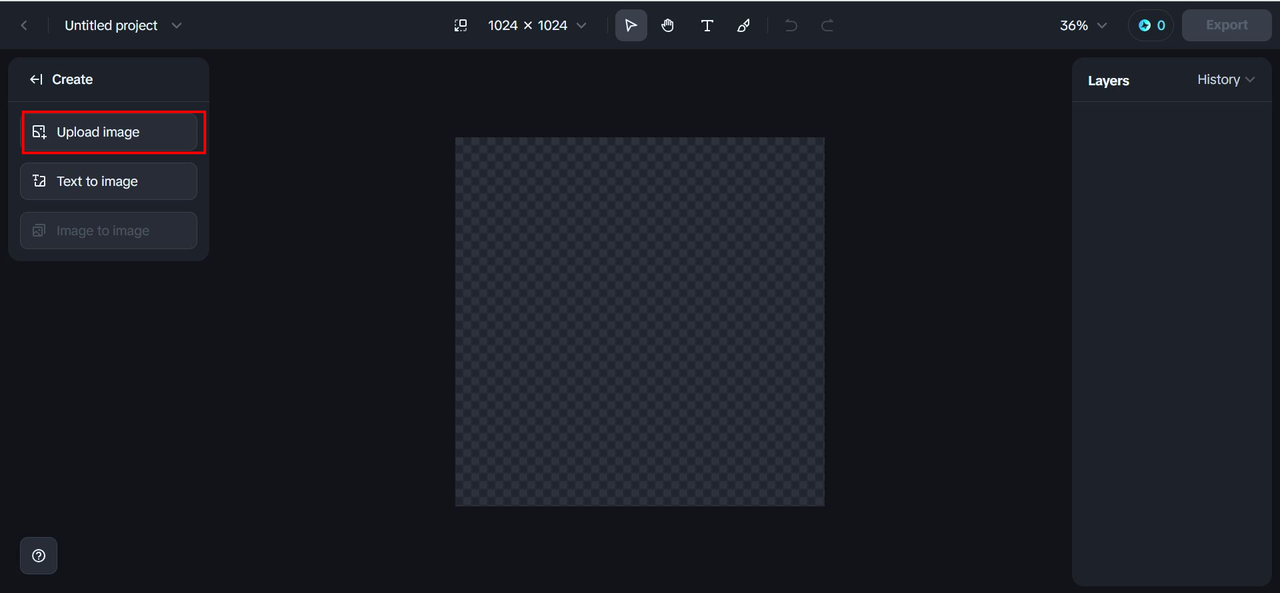The height and width of the screenshot is (593, 1280).
Task: Select the Hand pan tool
Action: pos(668,26)
